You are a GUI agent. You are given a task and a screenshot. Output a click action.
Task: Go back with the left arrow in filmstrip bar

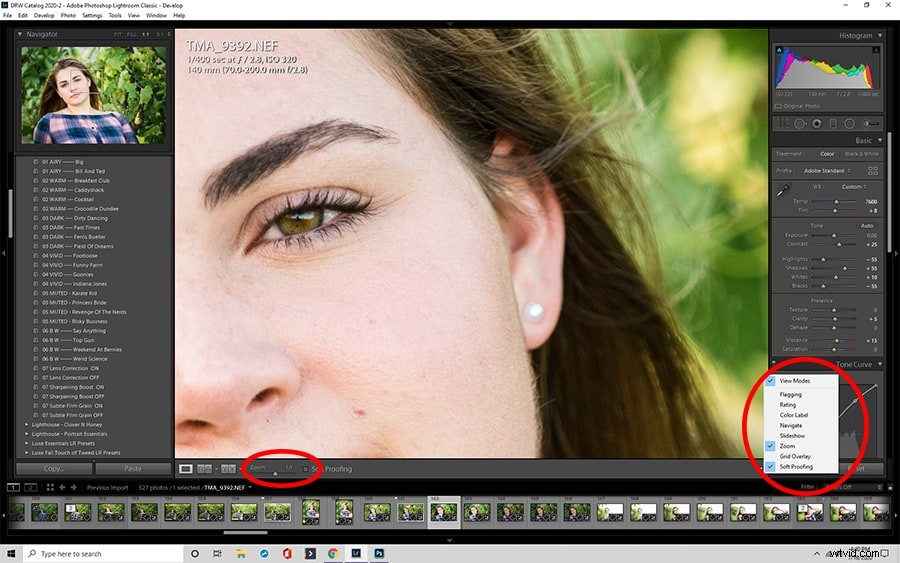[62, 487]
